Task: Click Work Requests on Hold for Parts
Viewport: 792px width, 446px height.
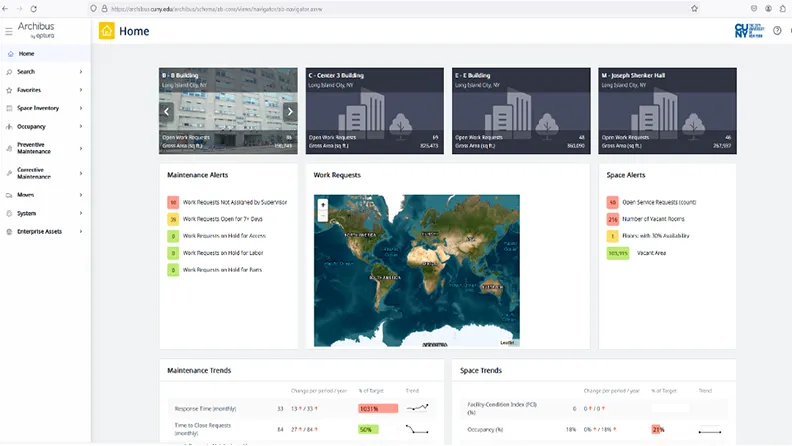Action: (215, 270)
